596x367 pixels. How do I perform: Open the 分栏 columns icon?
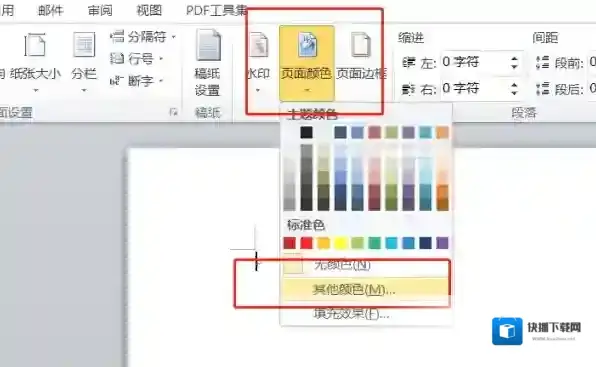84,45
